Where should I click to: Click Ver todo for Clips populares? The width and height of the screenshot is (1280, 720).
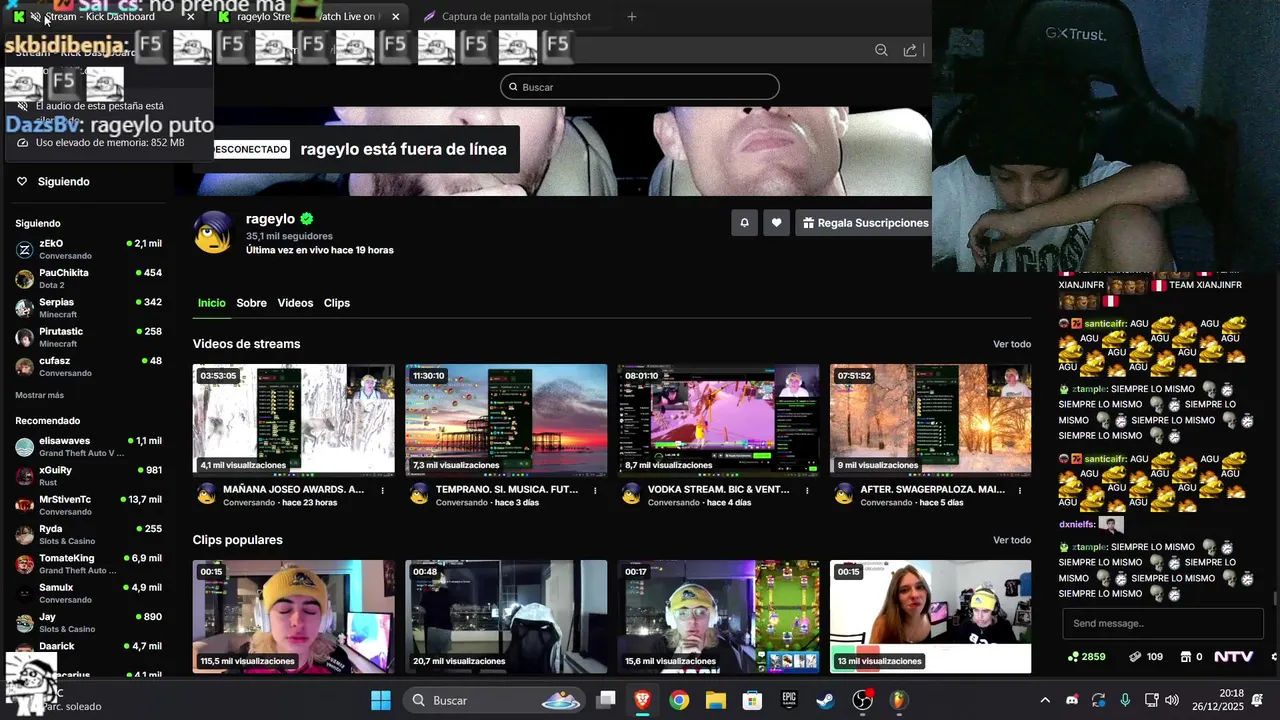click(x=1012, y=540)
